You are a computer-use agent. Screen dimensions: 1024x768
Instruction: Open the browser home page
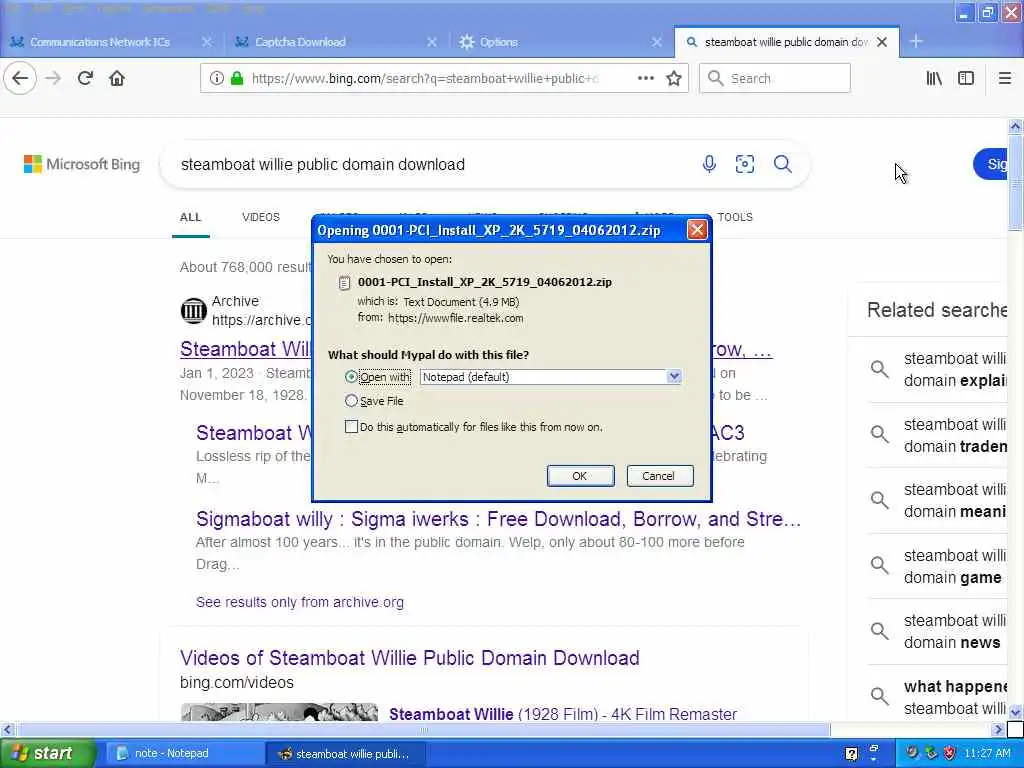117,78
